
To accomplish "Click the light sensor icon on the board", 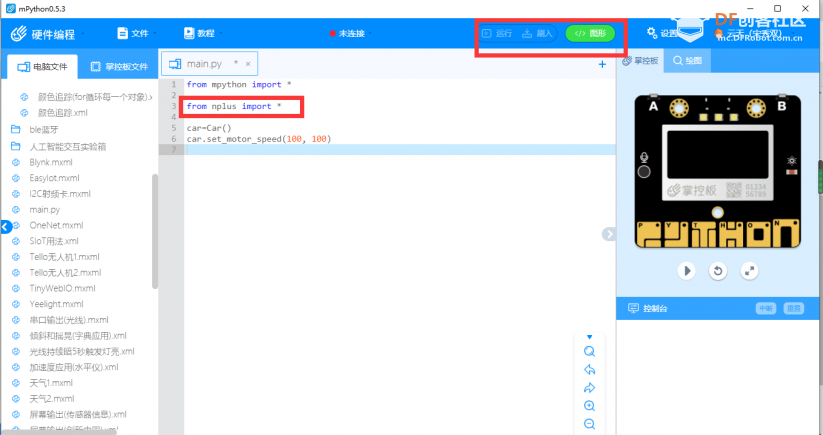I will coord(792,161).
